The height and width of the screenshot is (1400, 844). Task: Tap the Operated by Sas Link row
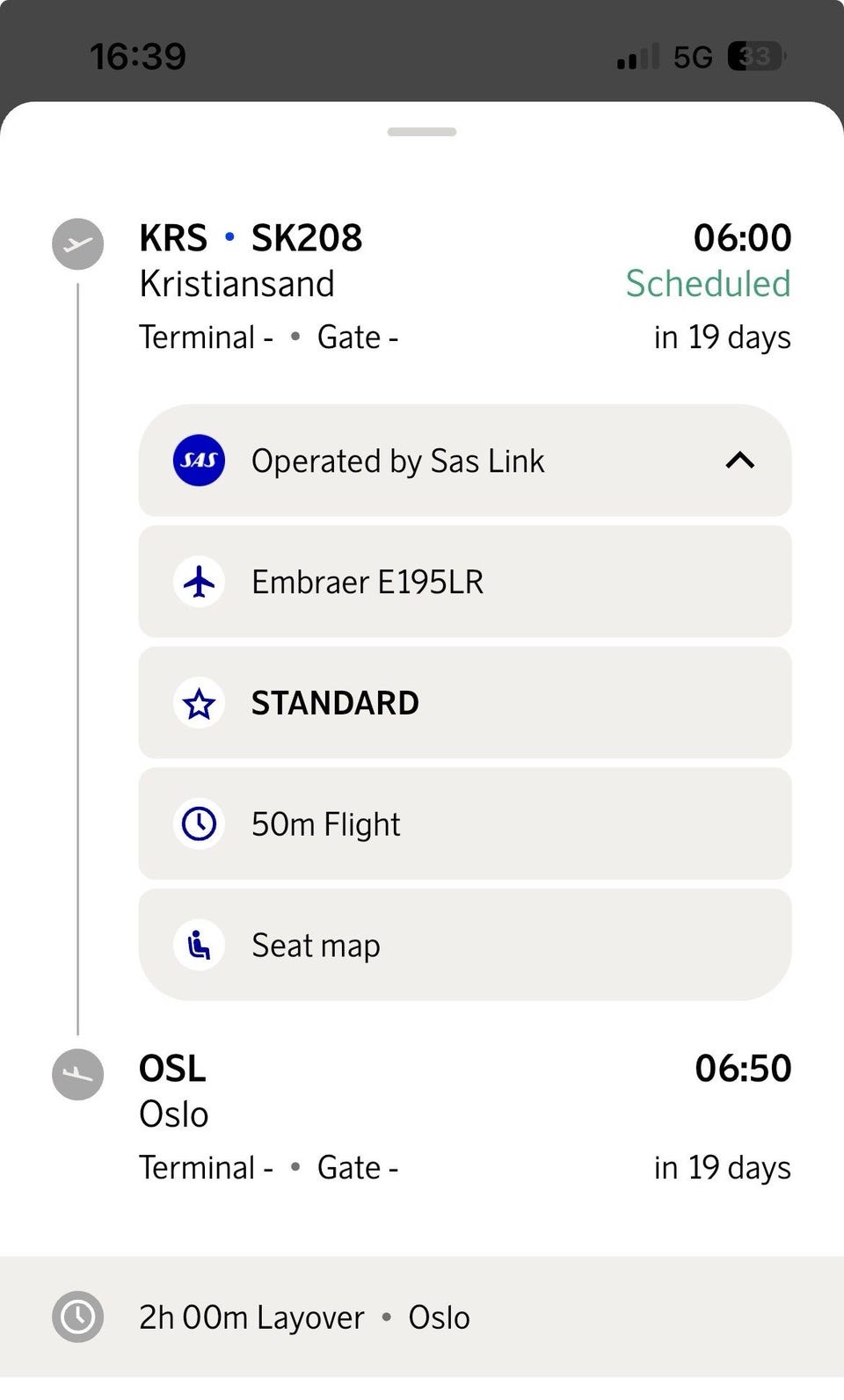[465, 461]
